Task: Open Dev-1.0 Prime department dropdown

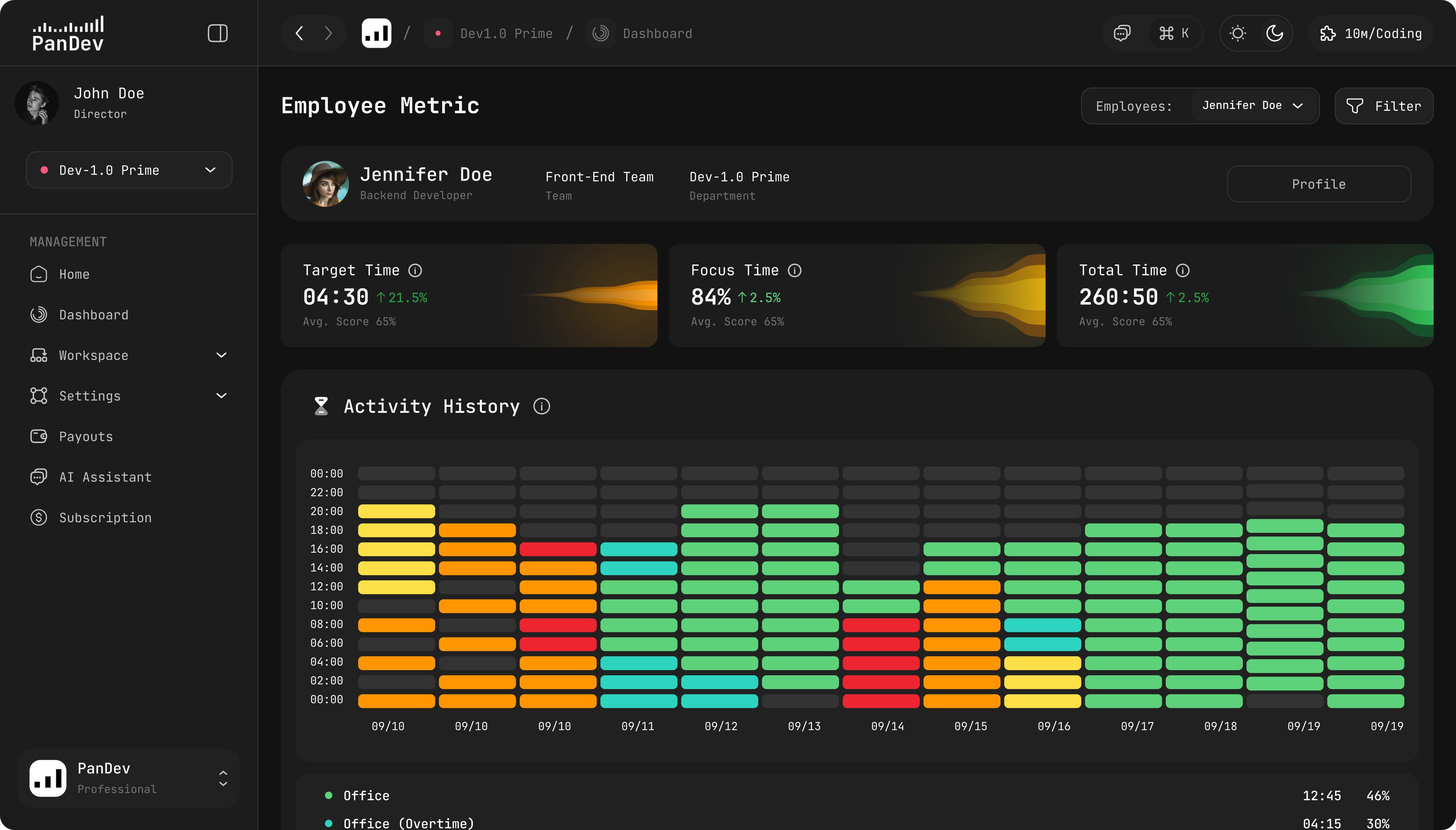Action: coord(129,170)
